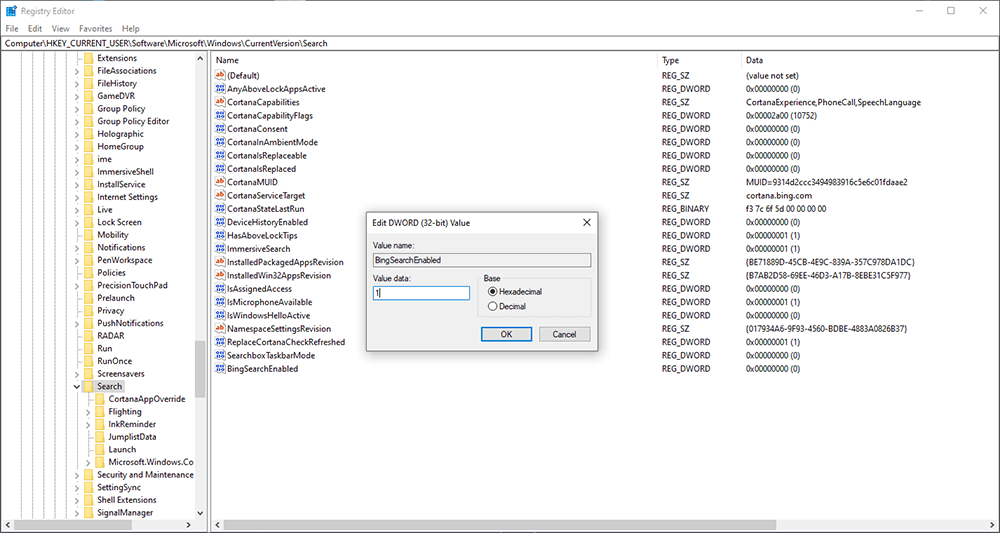Select the Group Policy Editor key

pyautogui.click(x=133, y=121)
